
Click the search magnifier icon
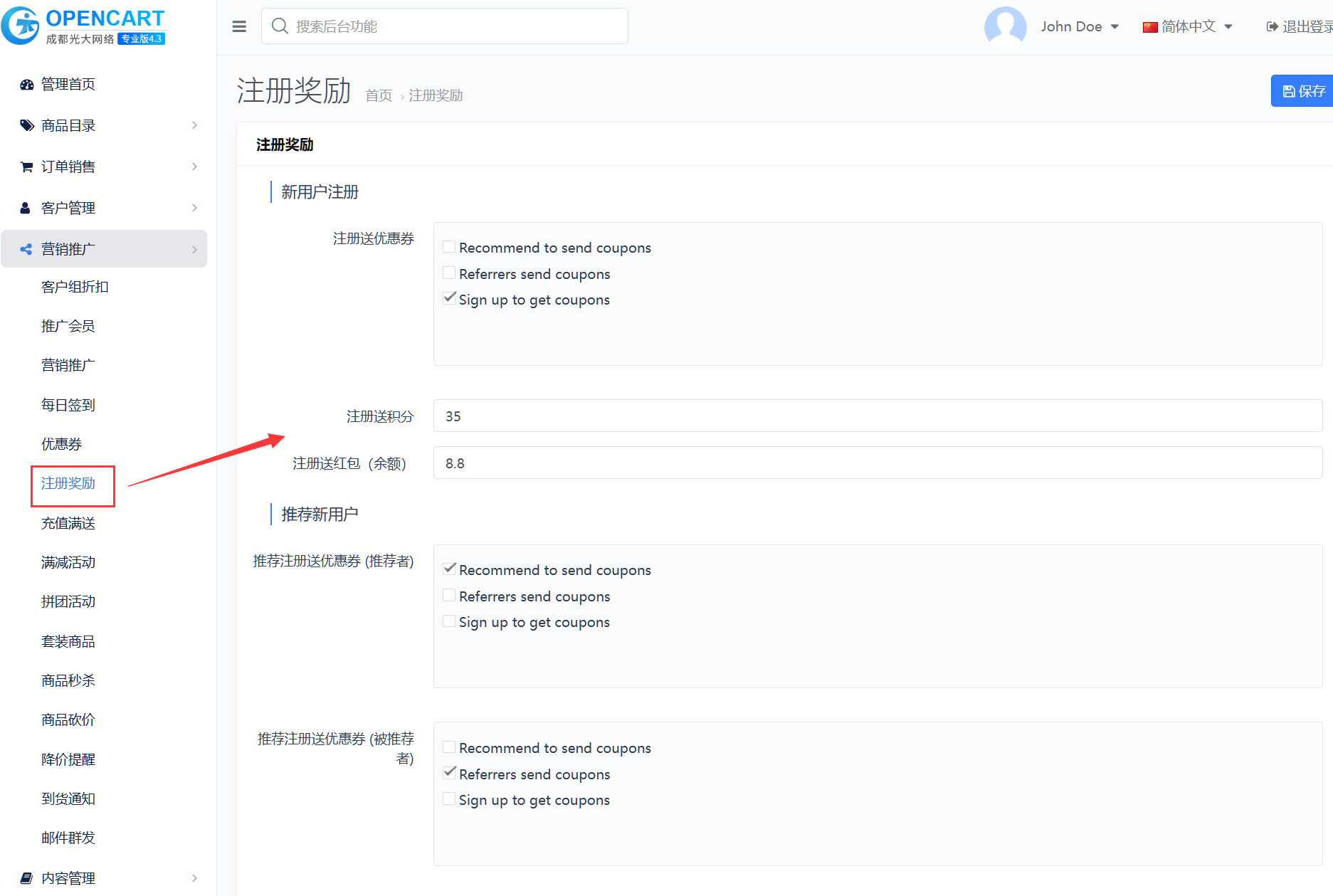pyautogui.click(x=280, y=26)
